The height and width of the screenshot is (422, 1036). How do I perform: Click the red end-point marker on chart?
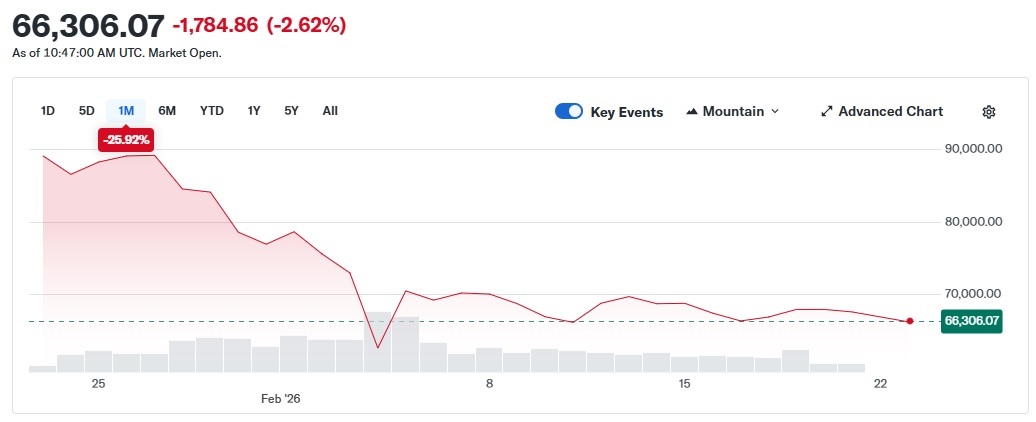(909, 321)
